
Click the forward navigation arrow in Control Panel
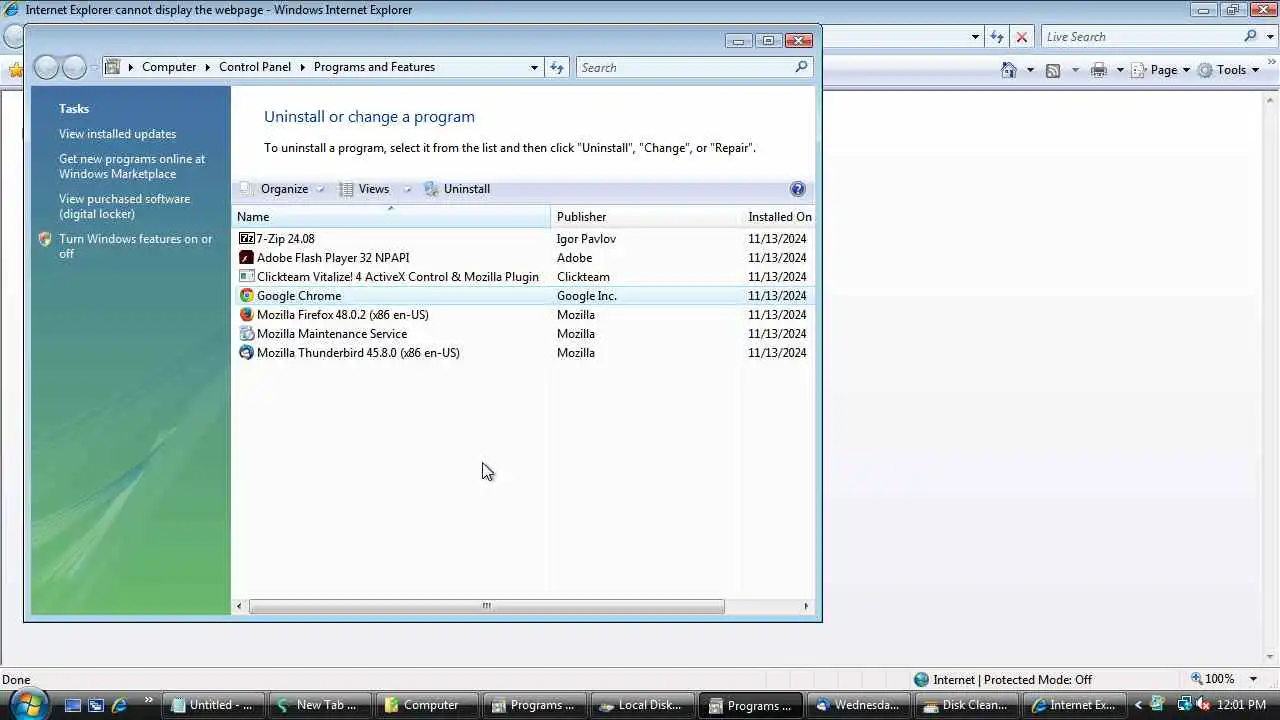[74, 67]
